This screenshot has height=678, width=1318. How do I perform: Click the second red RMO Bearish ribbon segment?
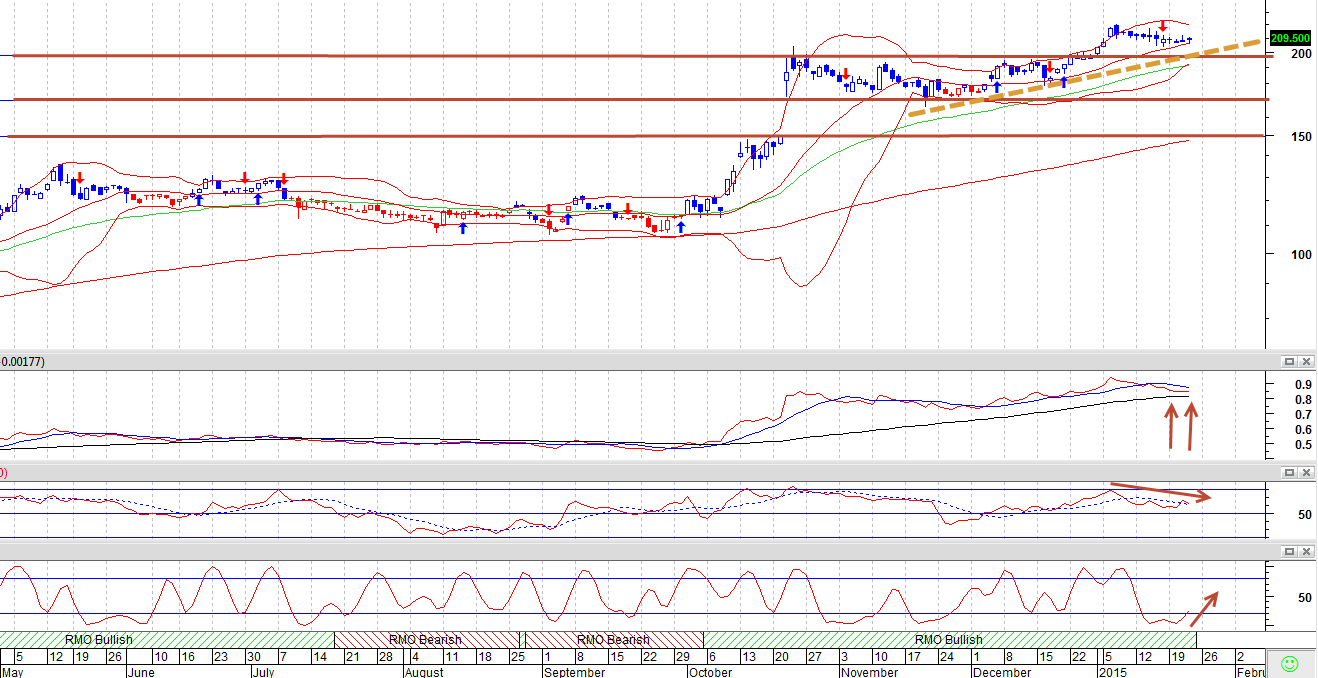pyautogui.click(x=614, y=639)
